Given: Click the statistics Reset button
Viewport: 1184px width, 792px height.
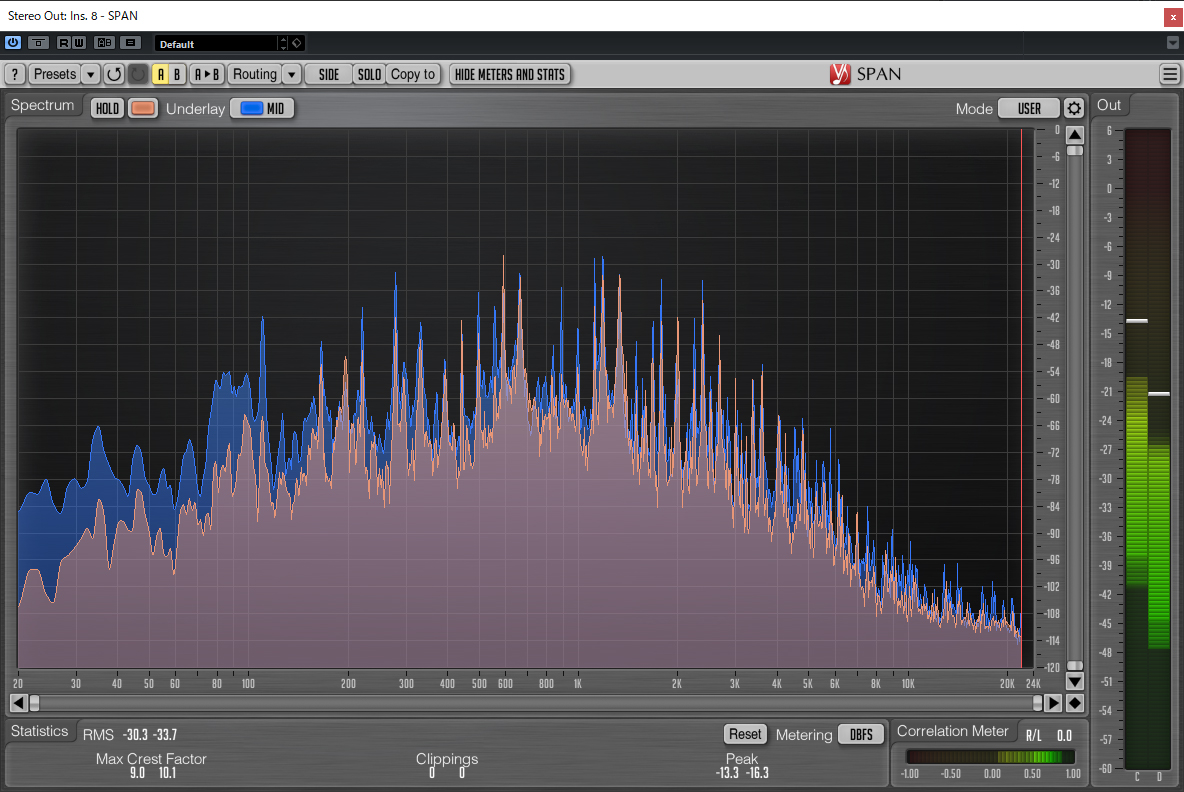Looking at the screenshot, I should (745, 734).
